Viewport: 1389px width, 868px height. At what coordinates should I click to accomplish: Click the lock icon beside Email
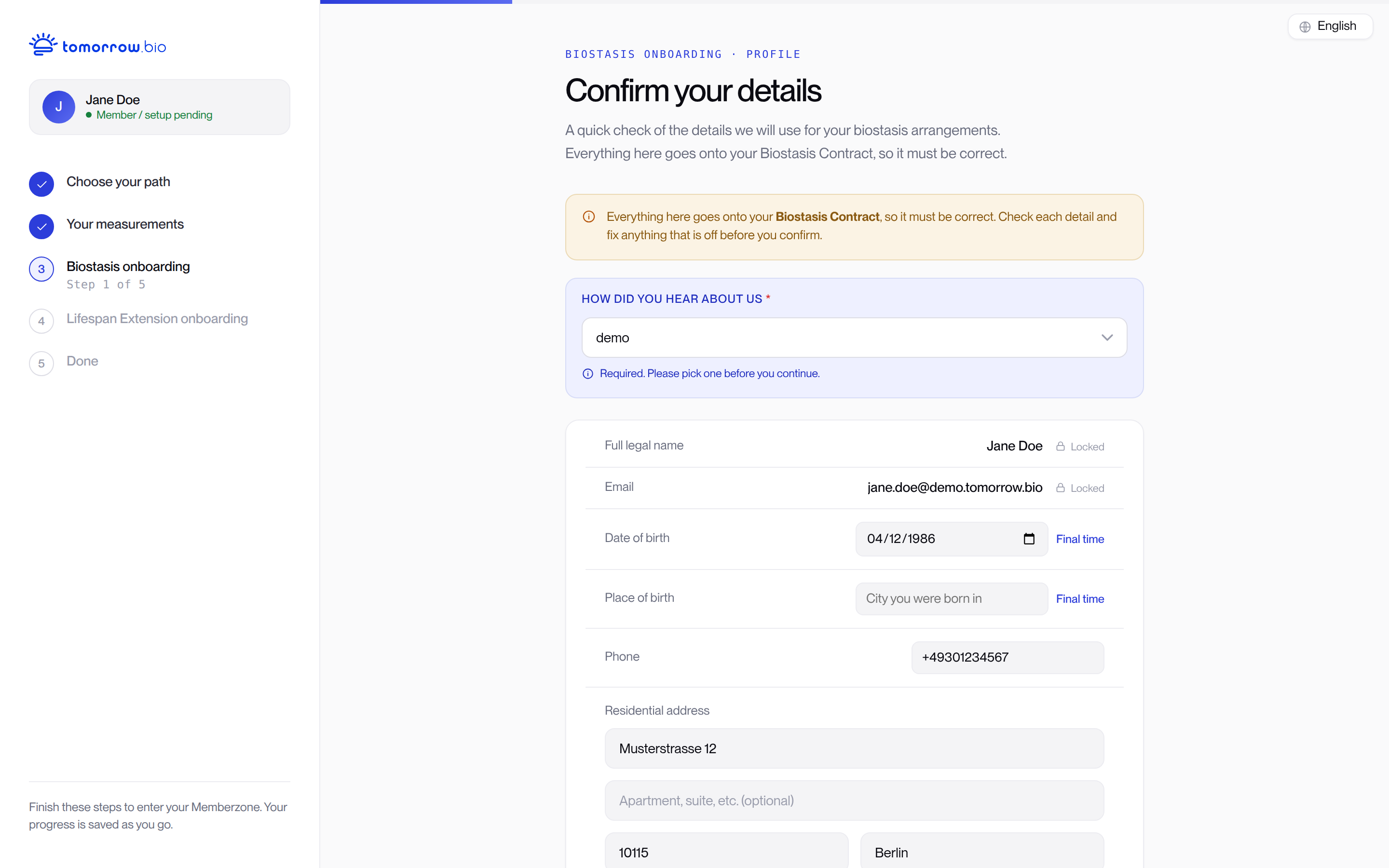(x=1061, y=488)
